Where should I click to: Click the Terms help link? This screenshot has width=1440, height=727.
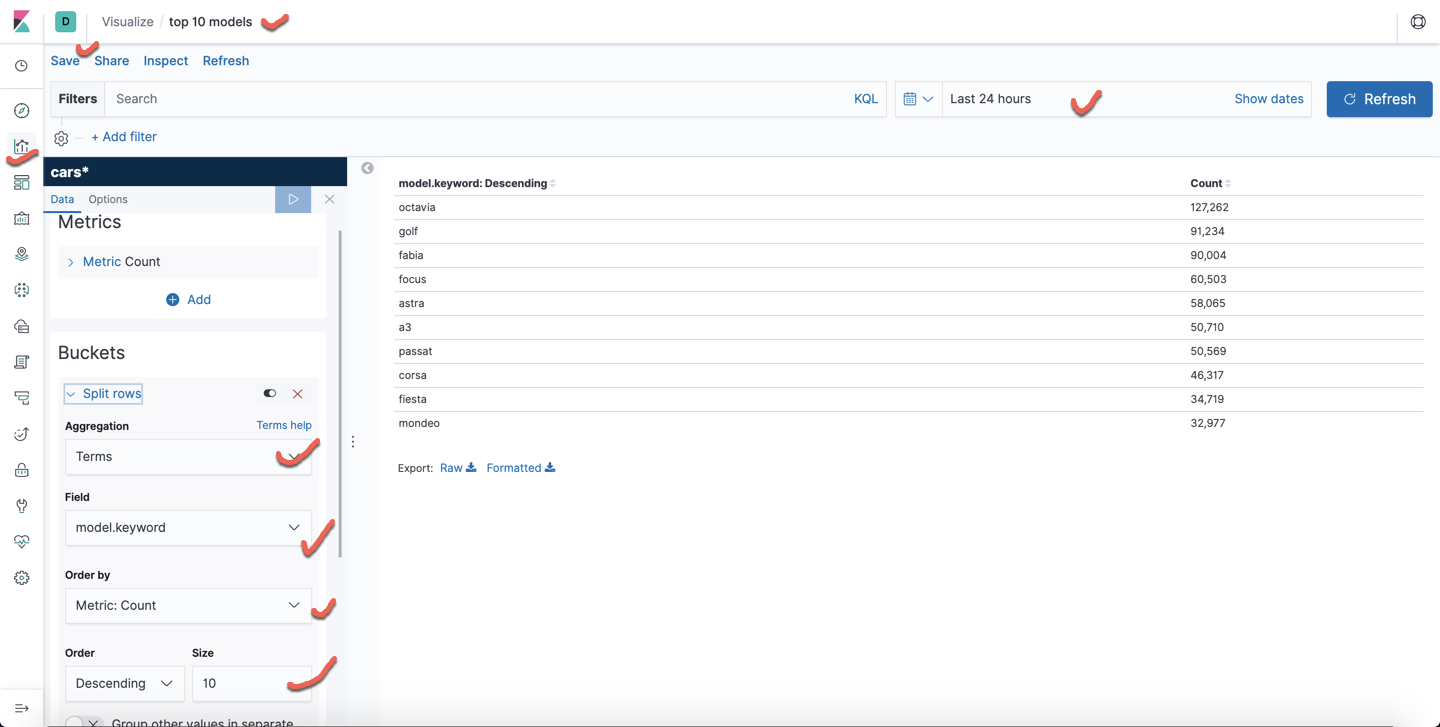[x=284, y=425]
